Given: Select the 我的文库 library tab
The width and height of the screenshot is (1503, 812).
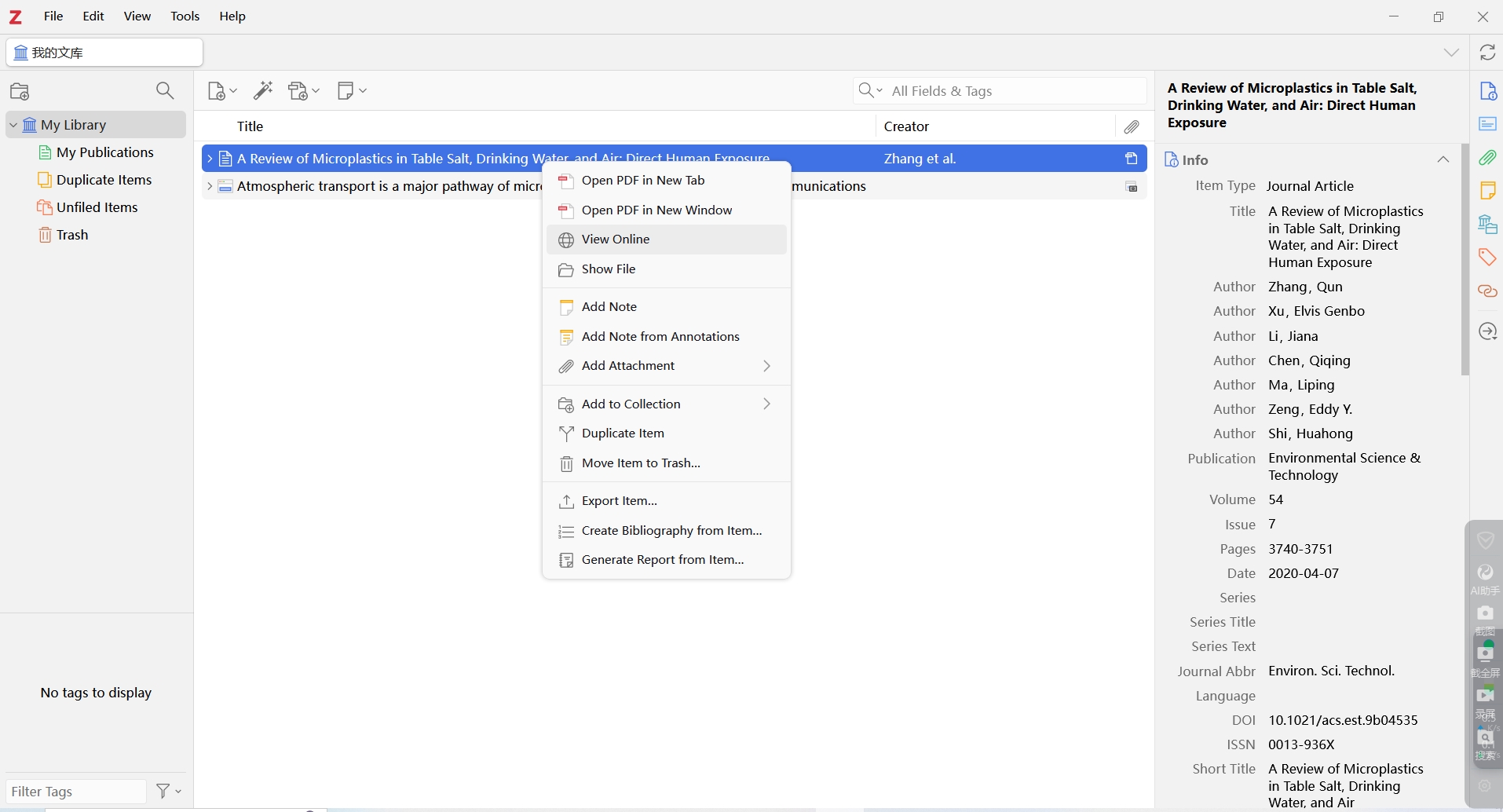Looking at the screenshot, I should pos(104,53).
